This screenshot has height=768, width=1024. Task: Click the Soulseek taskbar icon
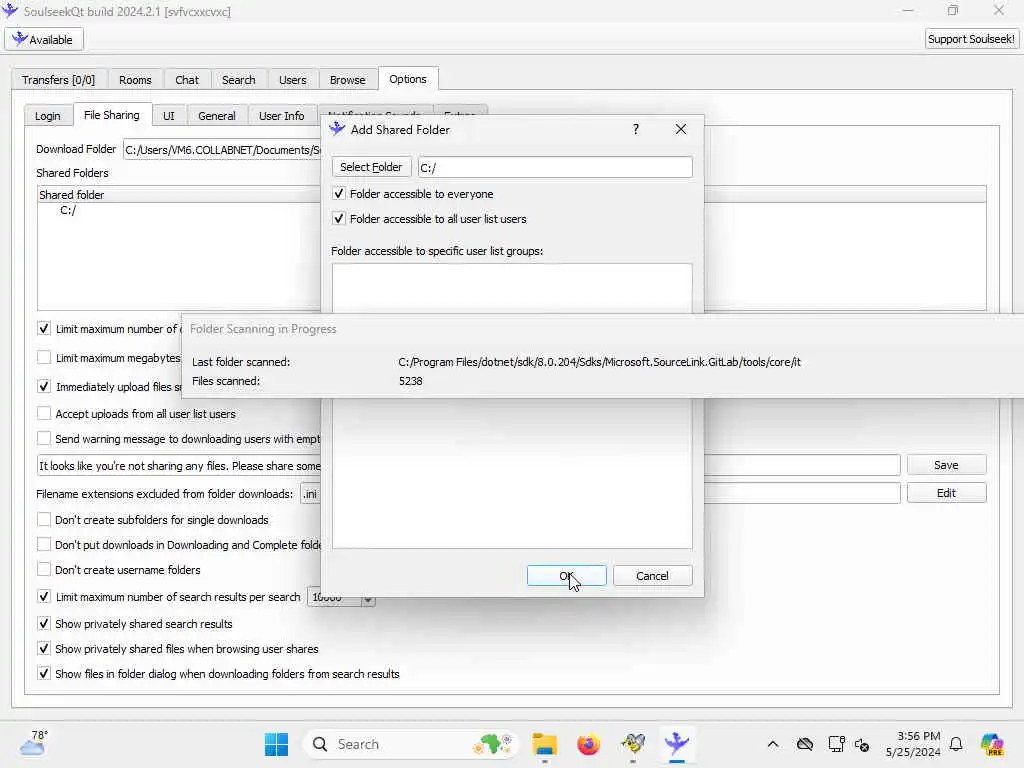[x=677, y=744]
